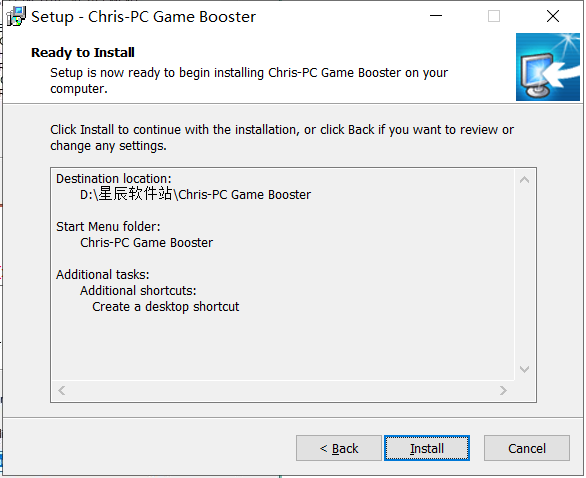
Task: Click the horizontal scroll right arrow
Action: (503, 391)
